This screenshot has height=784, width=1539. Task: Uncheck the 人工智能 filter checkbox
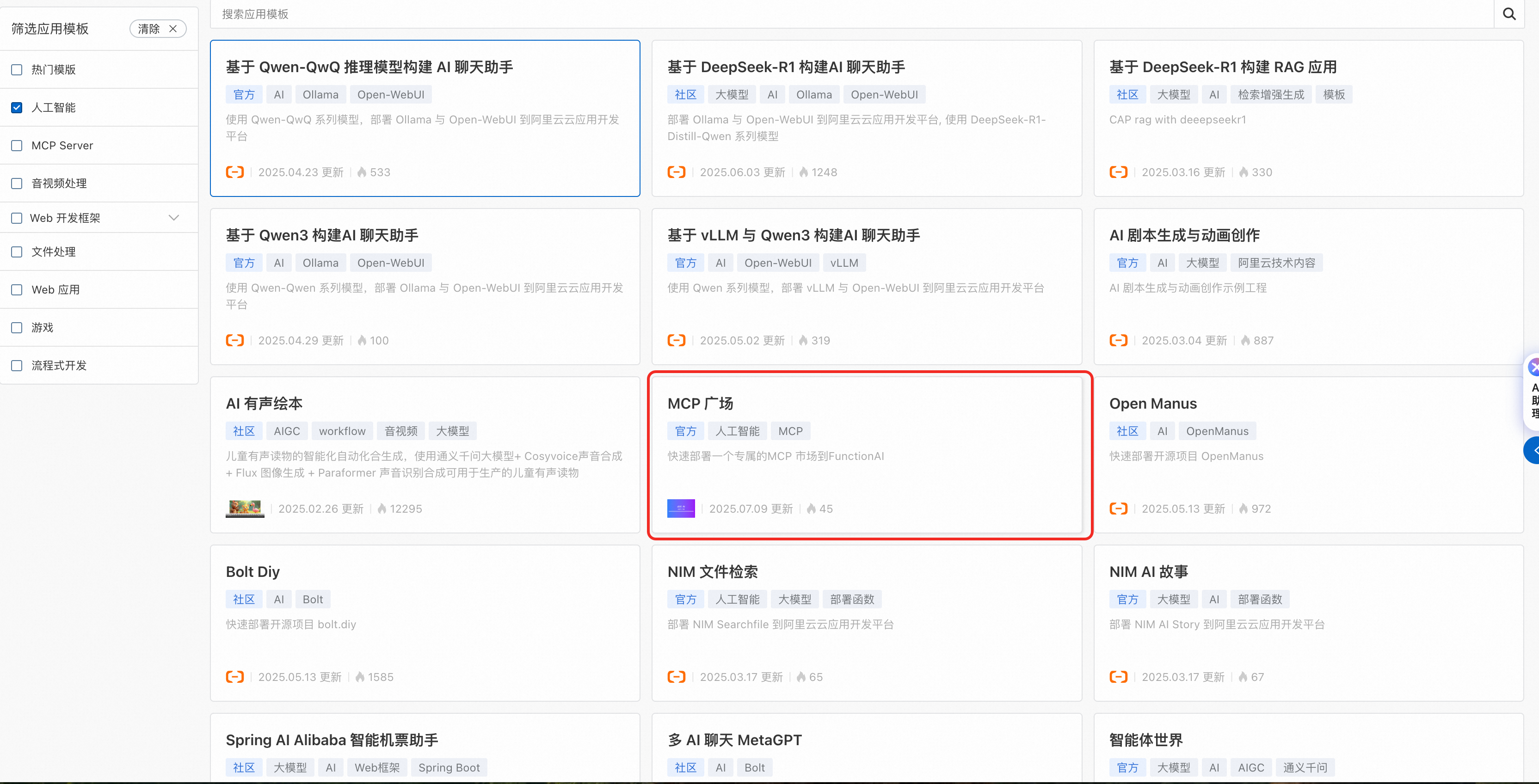click(17, 108)
